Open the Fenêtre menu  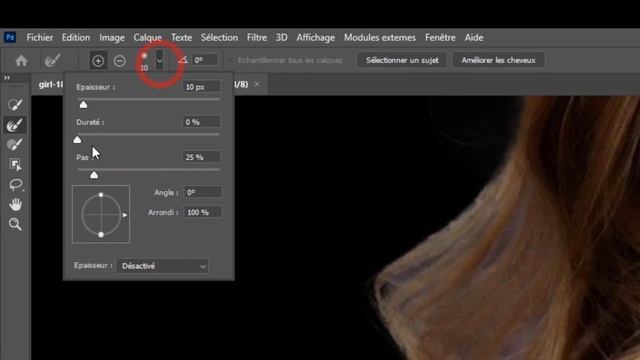click(x=440, y=38)
